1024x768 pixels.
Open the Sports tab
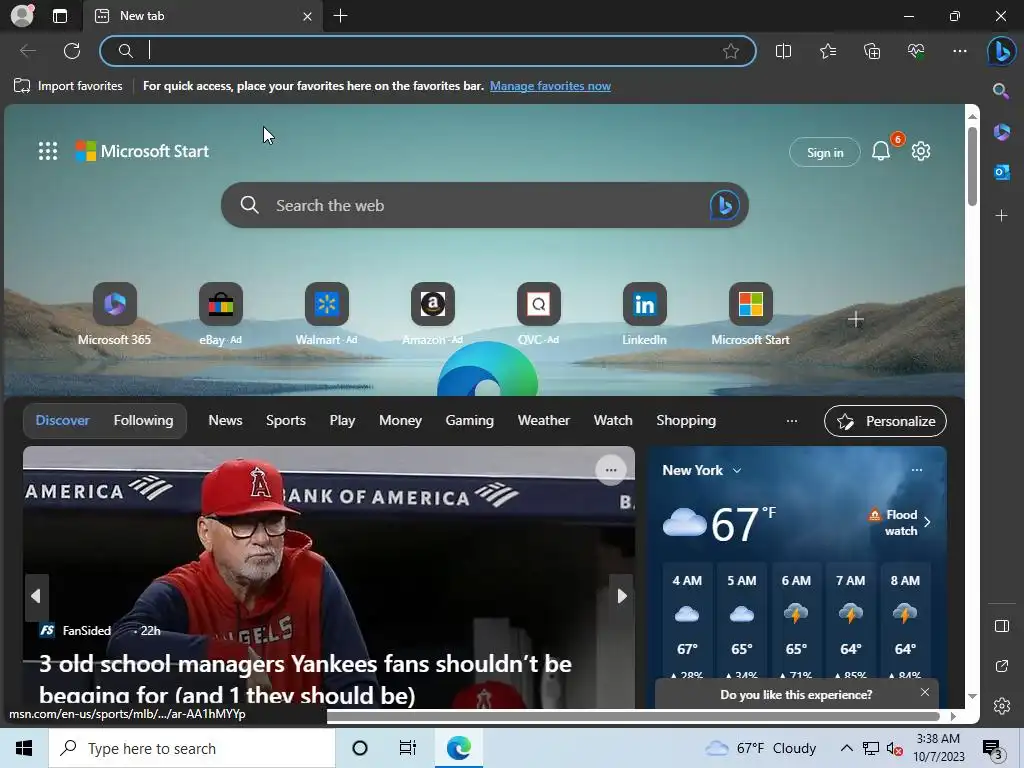coord(285,421)
